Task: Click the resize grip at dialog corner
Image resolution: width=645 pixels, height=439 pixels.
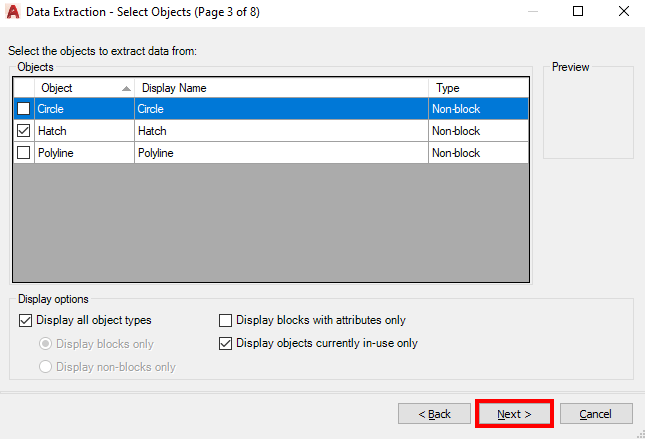Action: [641, 434]
